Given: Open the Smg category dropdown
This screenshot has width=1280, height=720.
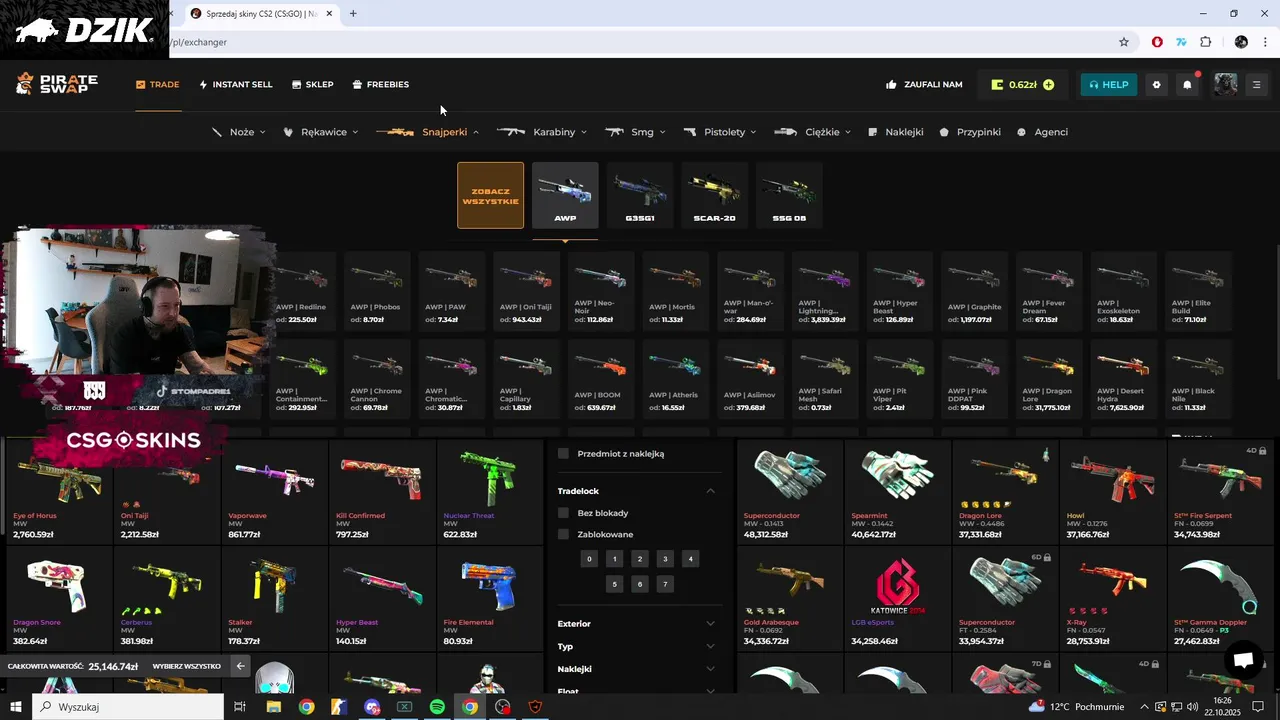Looking at the screenshot, I should tap(635, 132).
